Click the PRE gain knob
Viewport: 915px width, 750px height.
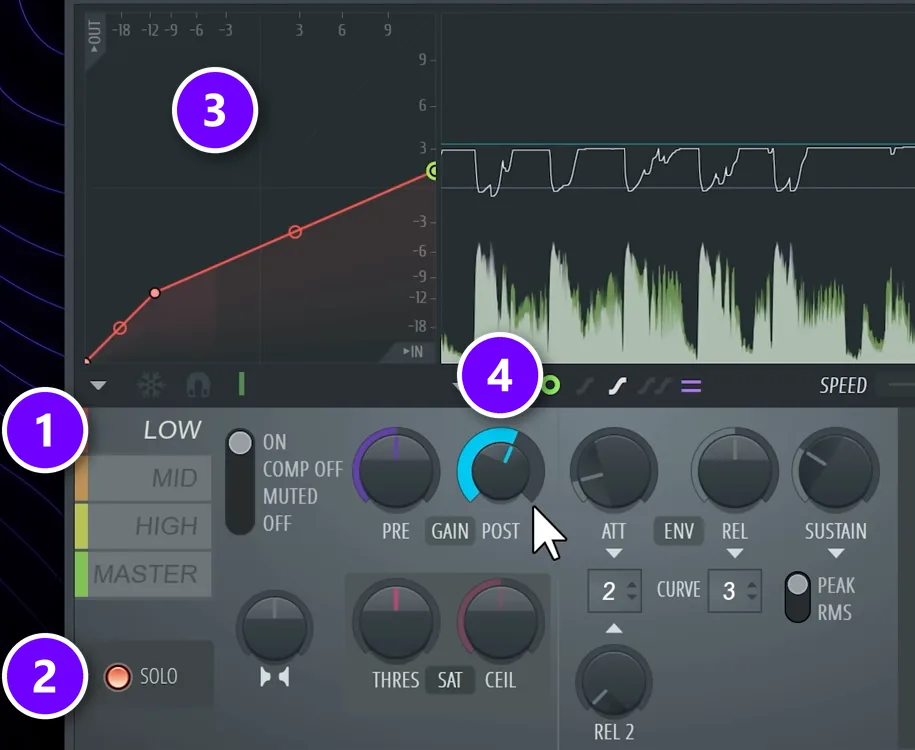(396, 472)
